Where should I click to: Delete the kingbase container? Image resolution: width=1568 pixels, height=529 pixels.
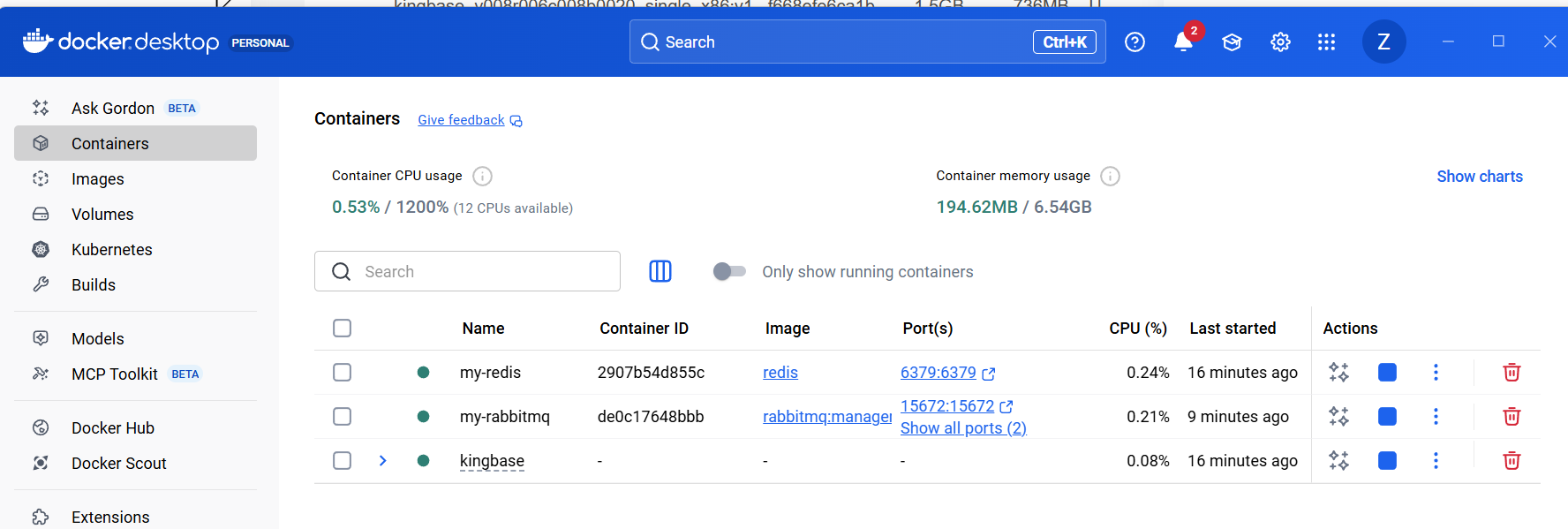[1511, 460]
